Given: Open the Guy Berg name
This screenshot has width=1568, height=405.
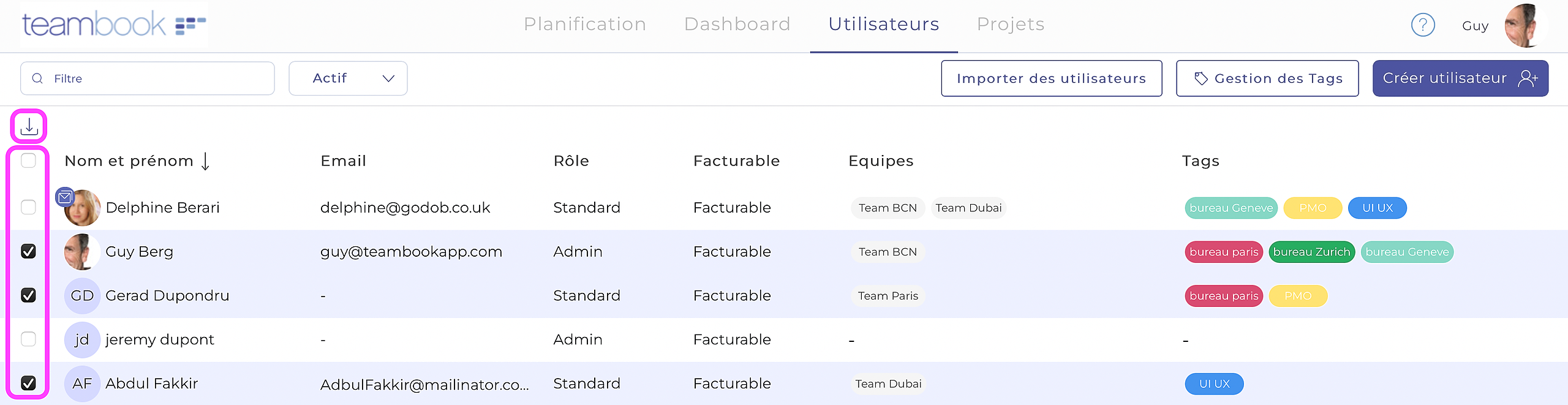Looking at the screenshot, I should (x=139, y=252).
